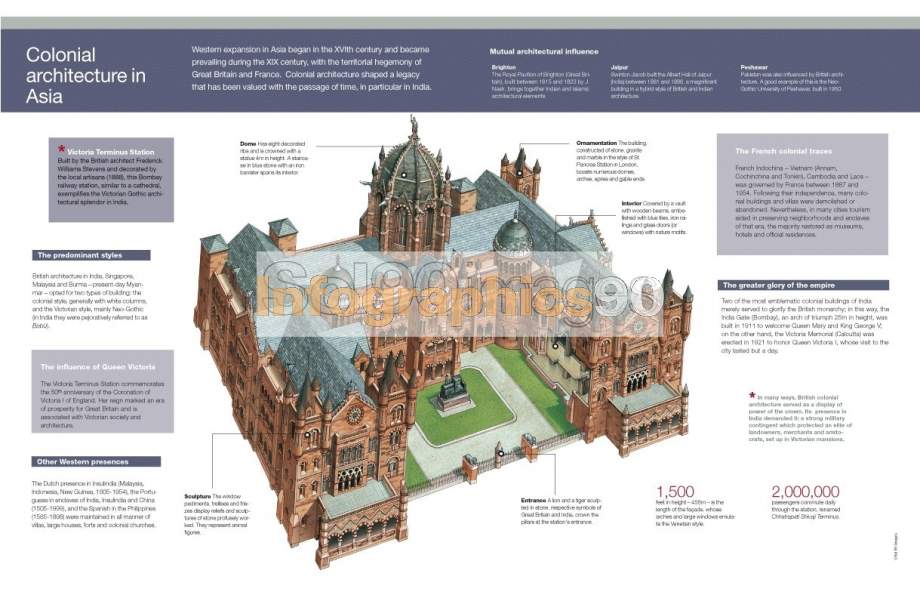Click the round clock on the front facade
Image resolution: width=920 pixels, height=589 pixels.
pos(354,414)
